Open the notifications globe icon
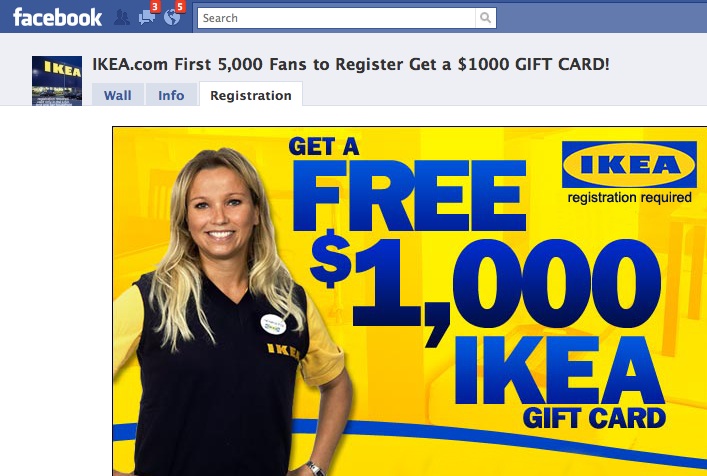 171,18
